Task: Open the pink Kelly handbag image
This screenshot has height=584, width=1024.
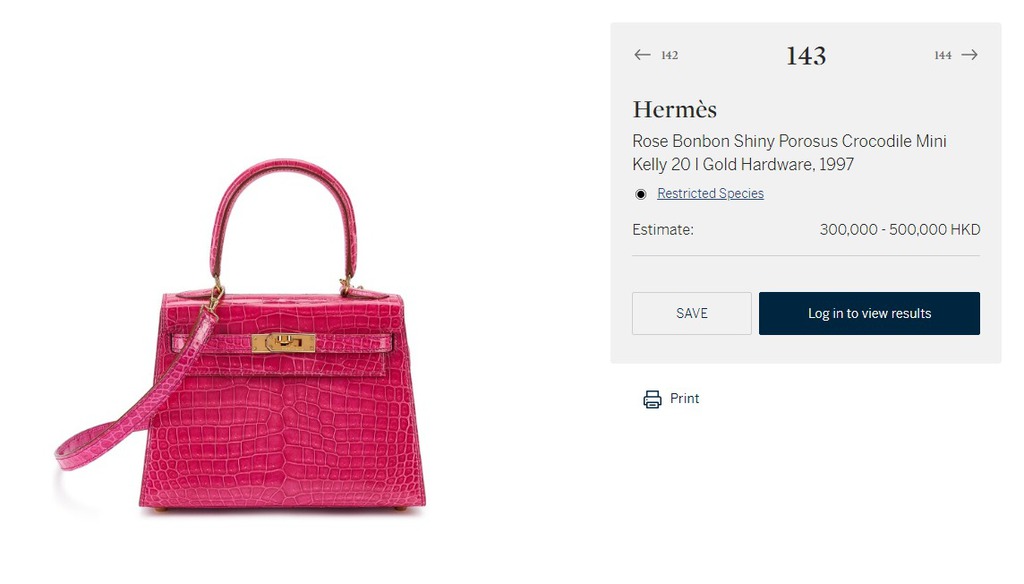Action: pos(240,336)
